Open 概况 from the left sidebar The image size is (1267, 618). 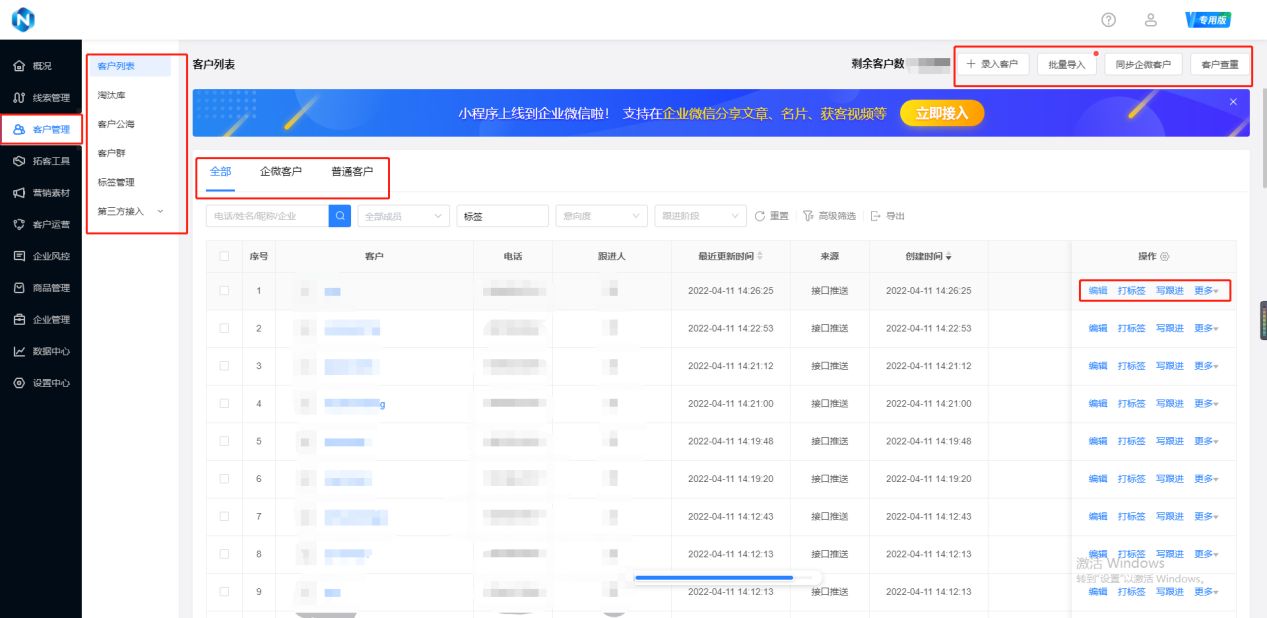(x=40, y=64)
